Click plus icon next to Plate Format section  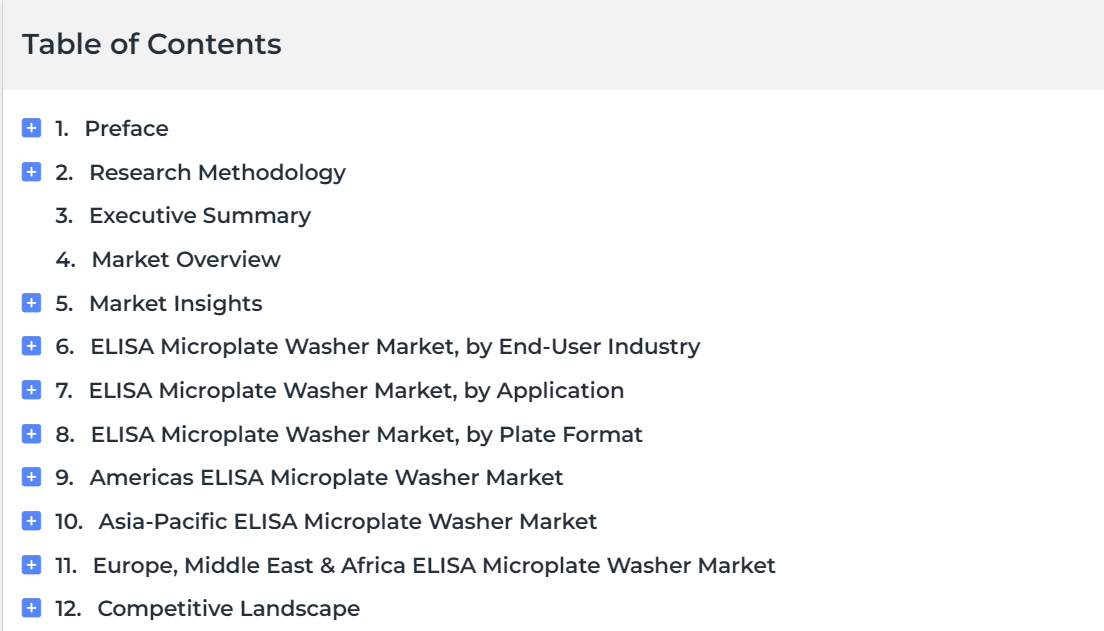coord(31,434)
